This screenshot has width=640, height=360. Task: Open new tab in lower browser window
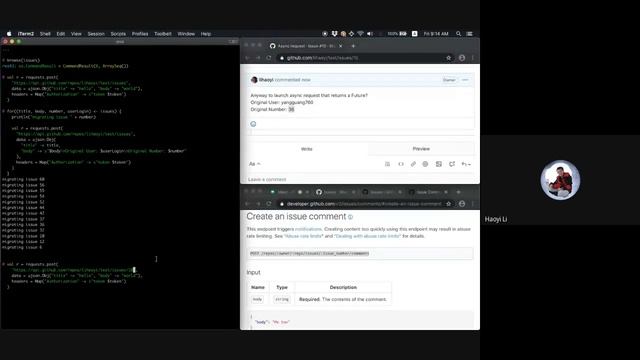458,192
